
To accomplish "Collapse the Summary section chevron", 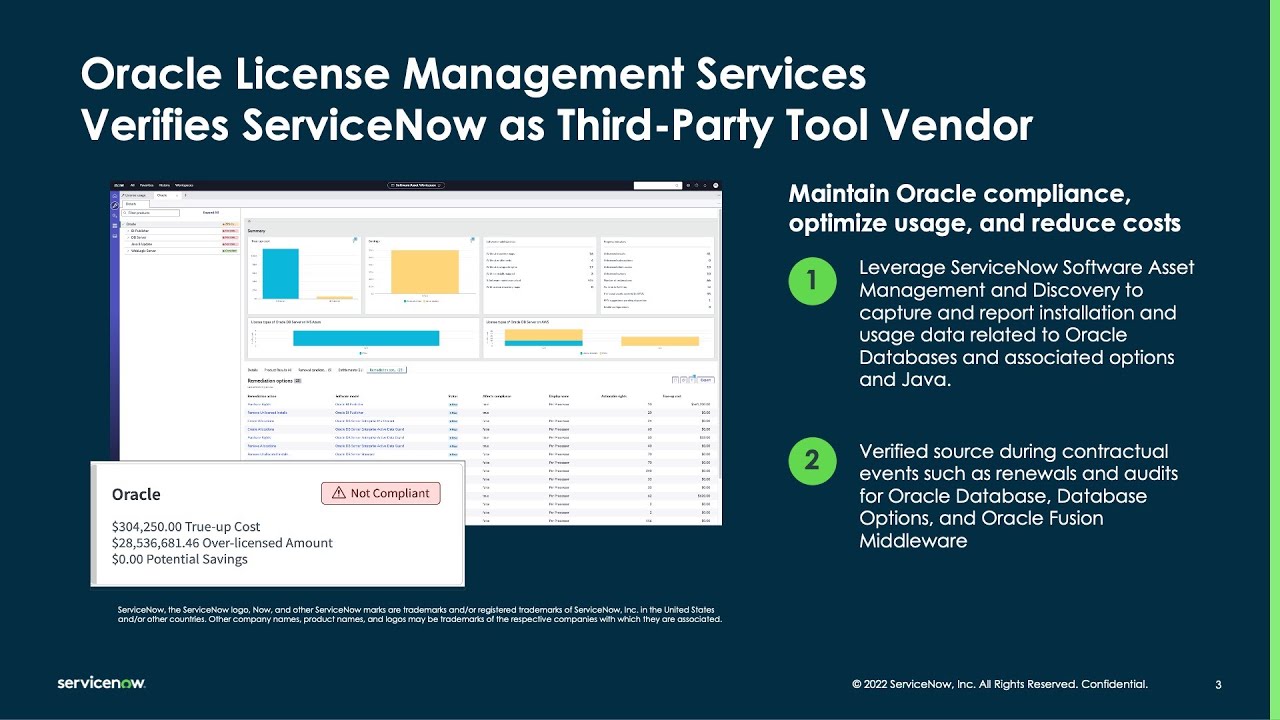I will click(249, 221).
